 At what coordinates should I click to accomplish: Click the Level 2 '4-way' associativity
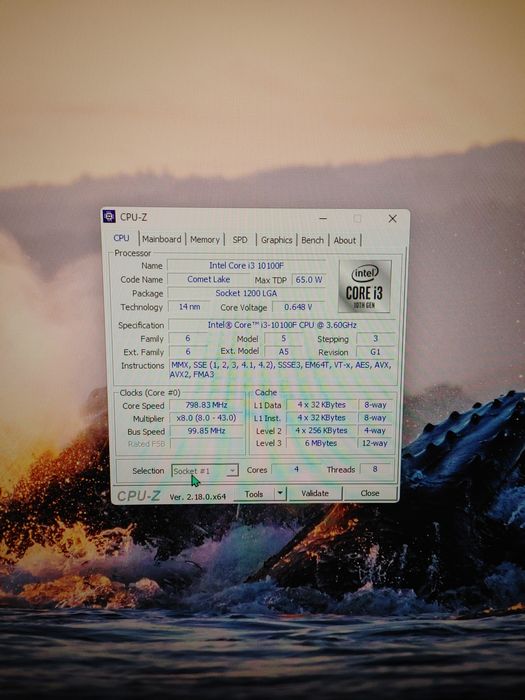click(x=375, y=430)
